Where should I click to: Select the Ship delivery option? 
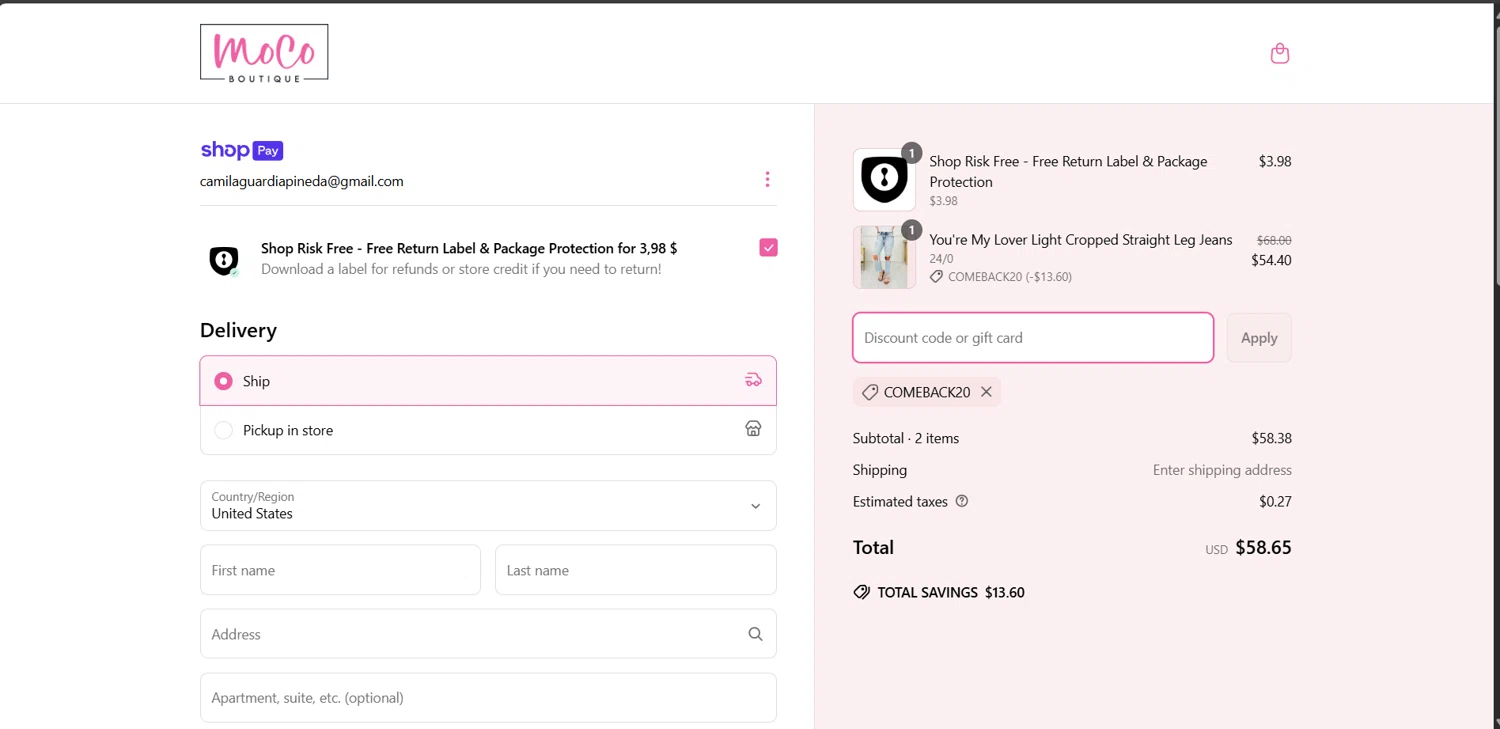pyautogui.click(x=224, y=381)
